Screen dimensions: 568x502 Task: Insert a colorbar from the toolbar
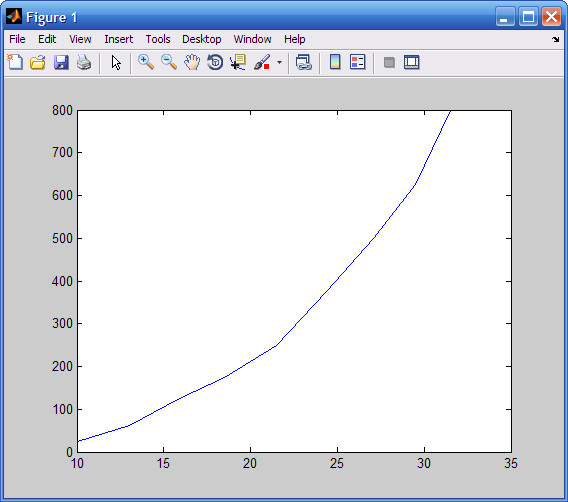pos(335,62)
